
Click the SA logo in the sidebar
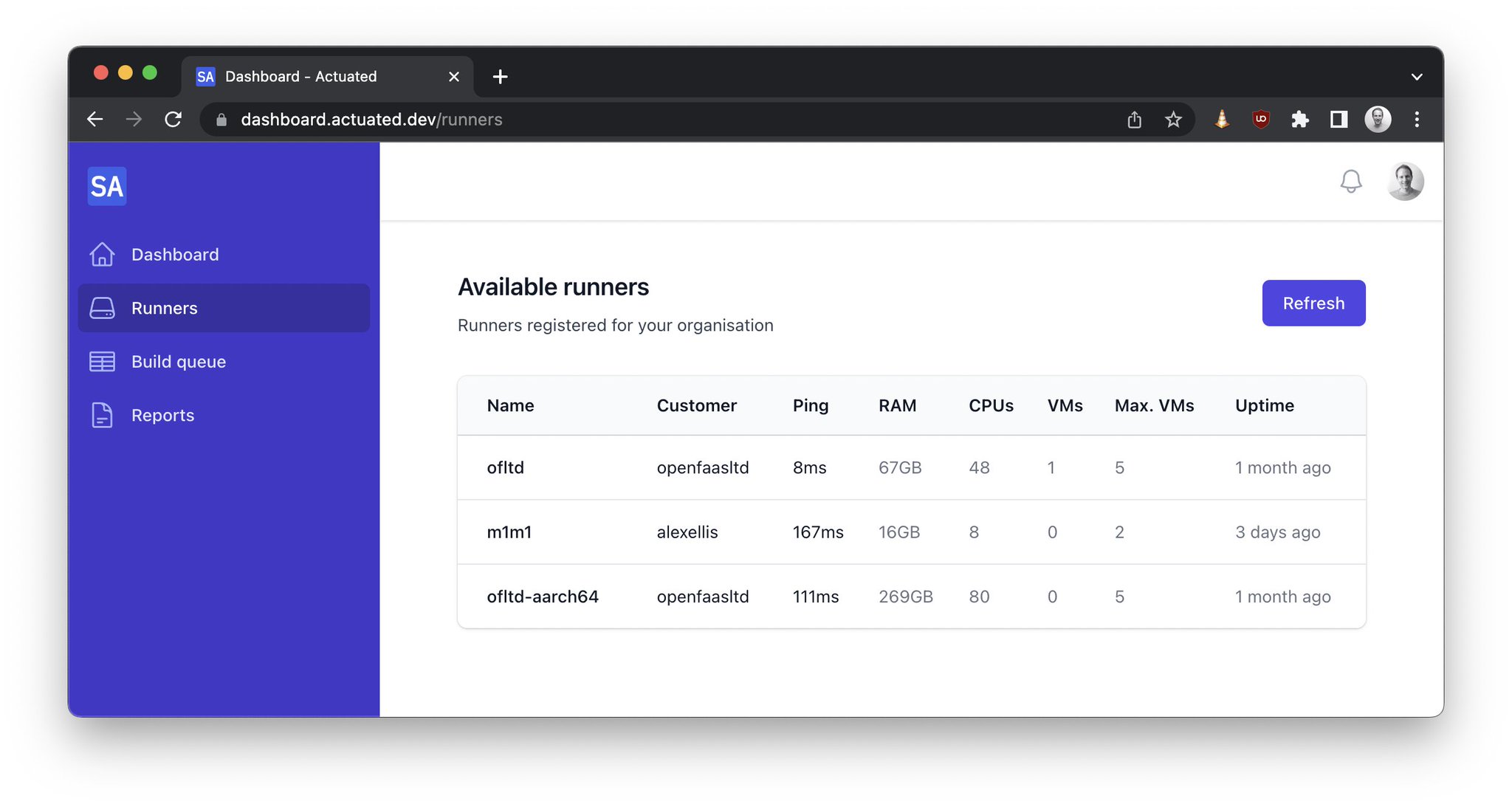point(107,186)
